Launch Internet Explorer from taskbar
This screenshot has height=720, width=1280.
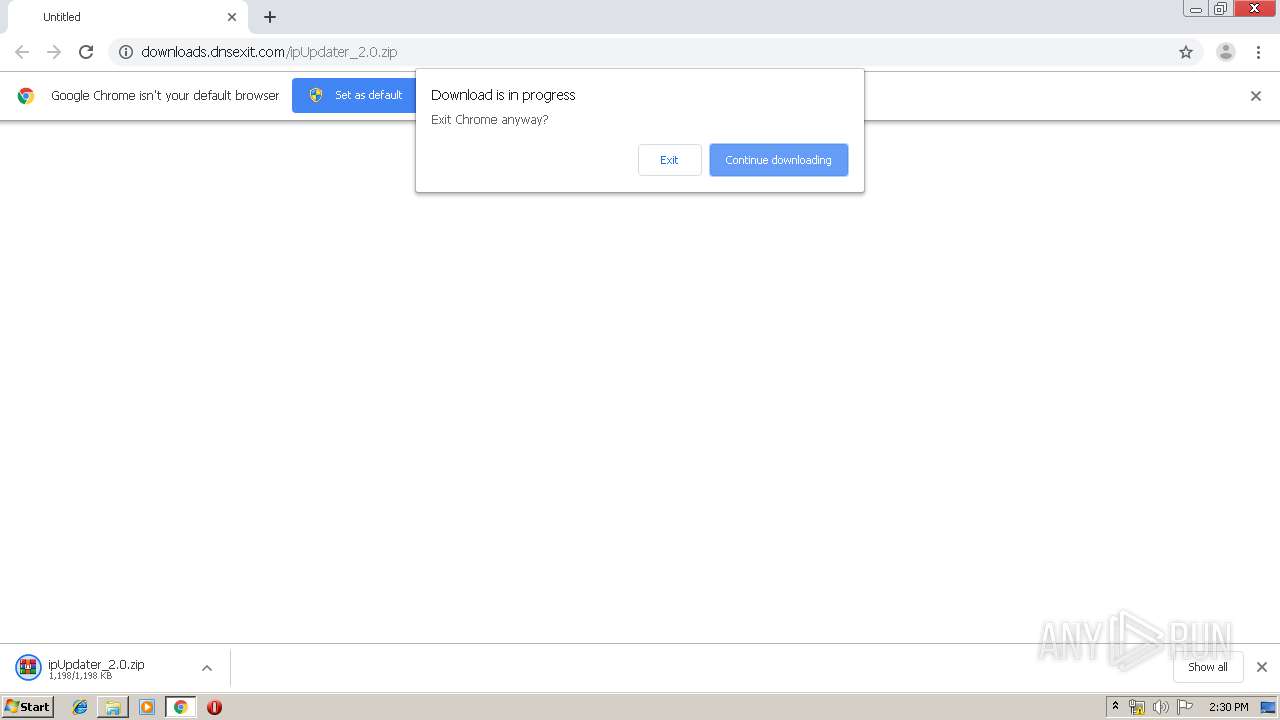[x=80, y=707]
